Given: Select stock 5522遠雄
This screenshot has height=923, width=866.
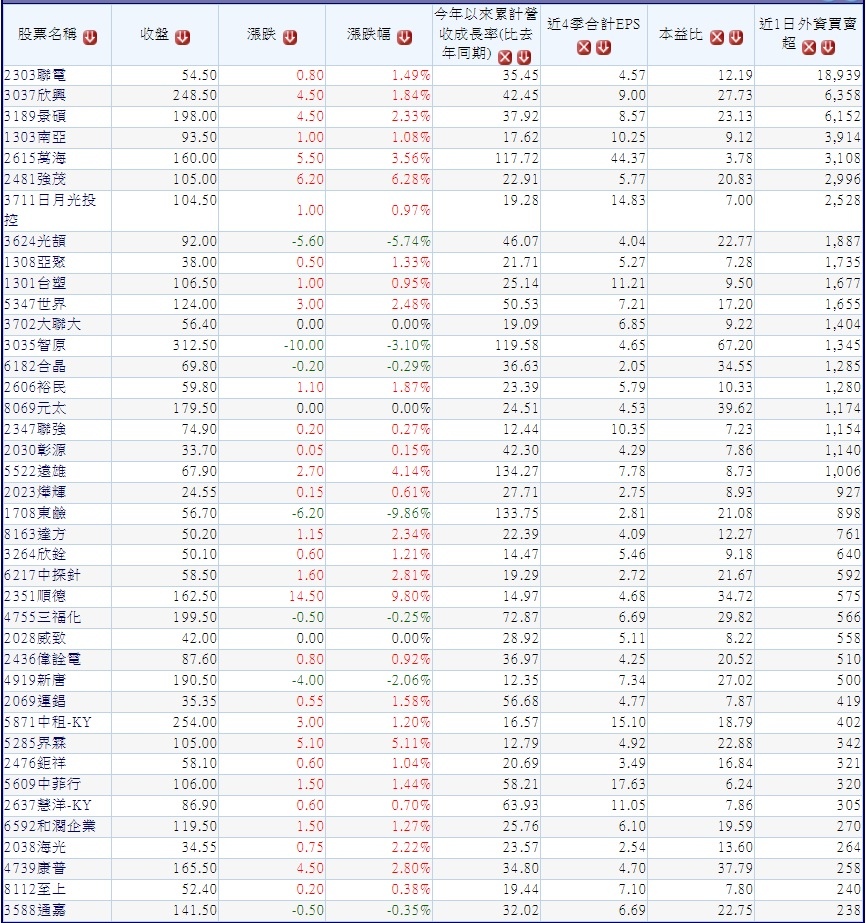Looking at the screenshot, I should [35, 472].
